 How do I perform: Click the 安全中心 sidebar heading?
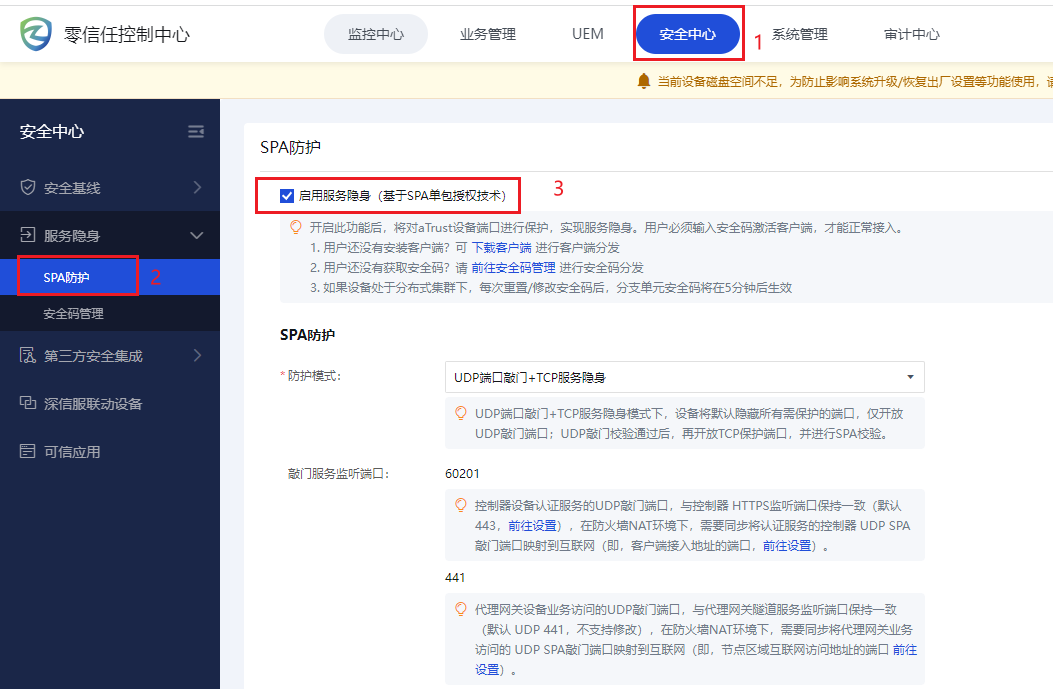(52, 132)
